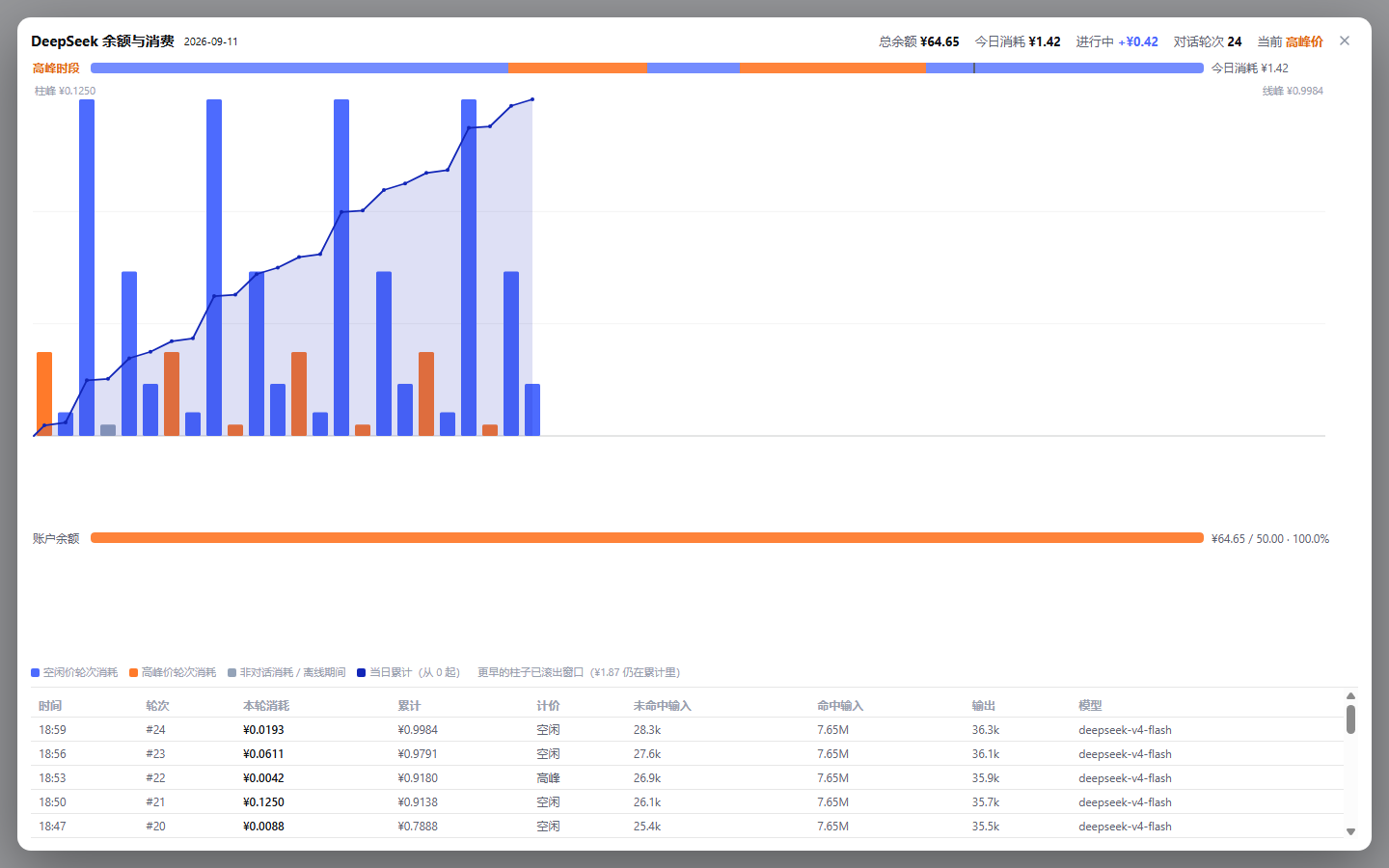Image resolution: width=1389 pixels, height=868 pixels.
Task: Toggle the 高峰价轮次消耗 legend label
Action: pos(178,672)
